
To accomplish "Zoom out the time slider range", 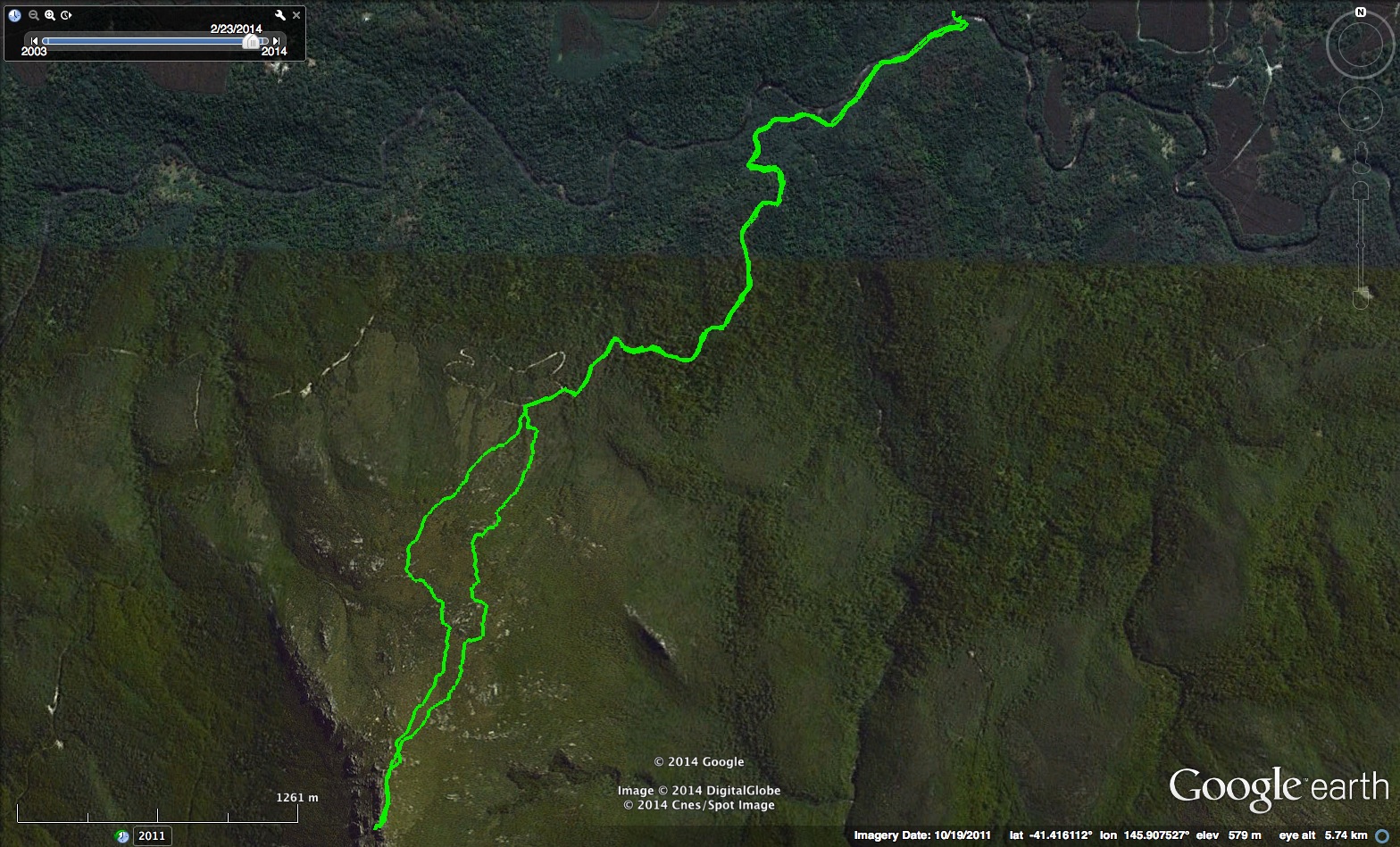I will 34,15.
